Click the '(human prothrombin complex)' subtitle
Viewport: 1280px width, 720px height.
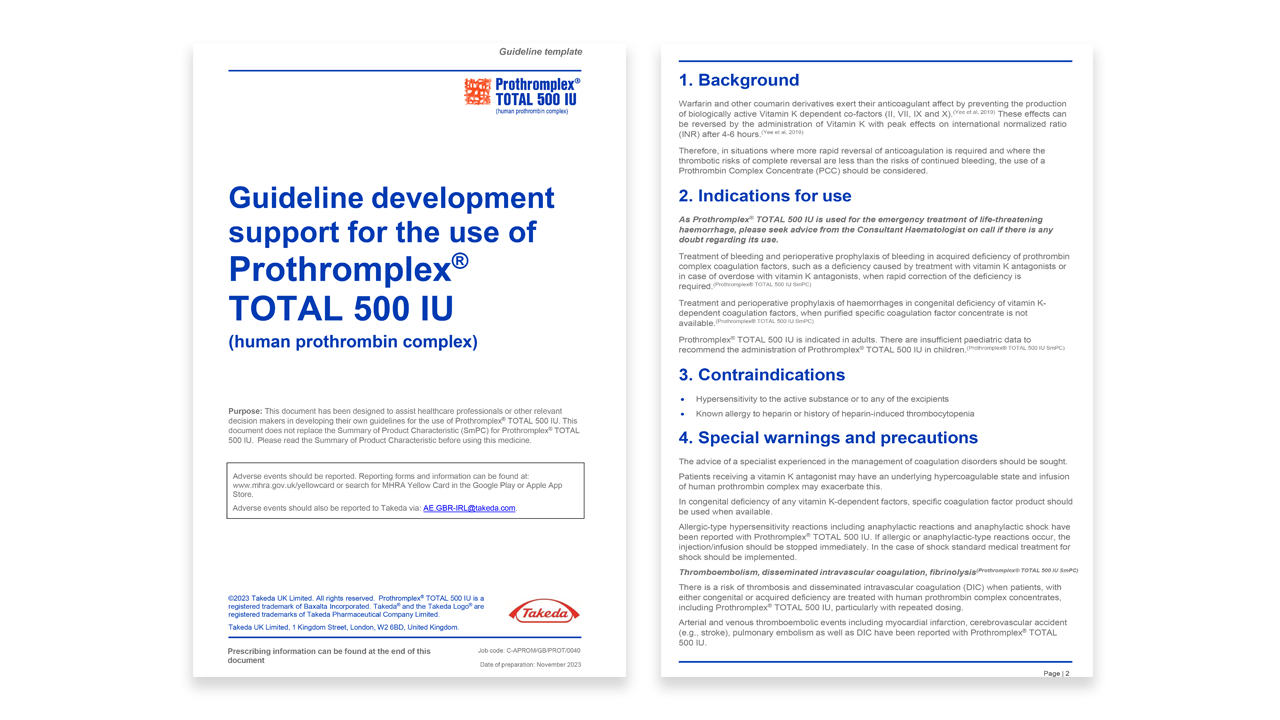[353, 342]
